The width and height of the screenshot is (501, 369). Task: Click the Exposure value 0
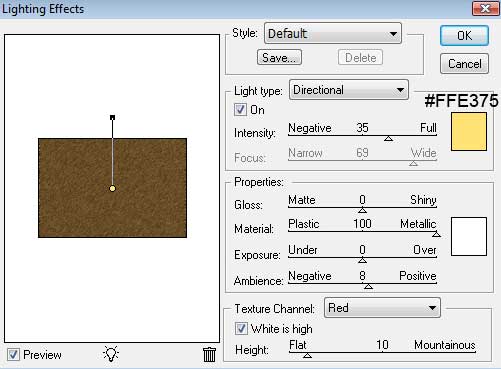(x=362, y=250)
